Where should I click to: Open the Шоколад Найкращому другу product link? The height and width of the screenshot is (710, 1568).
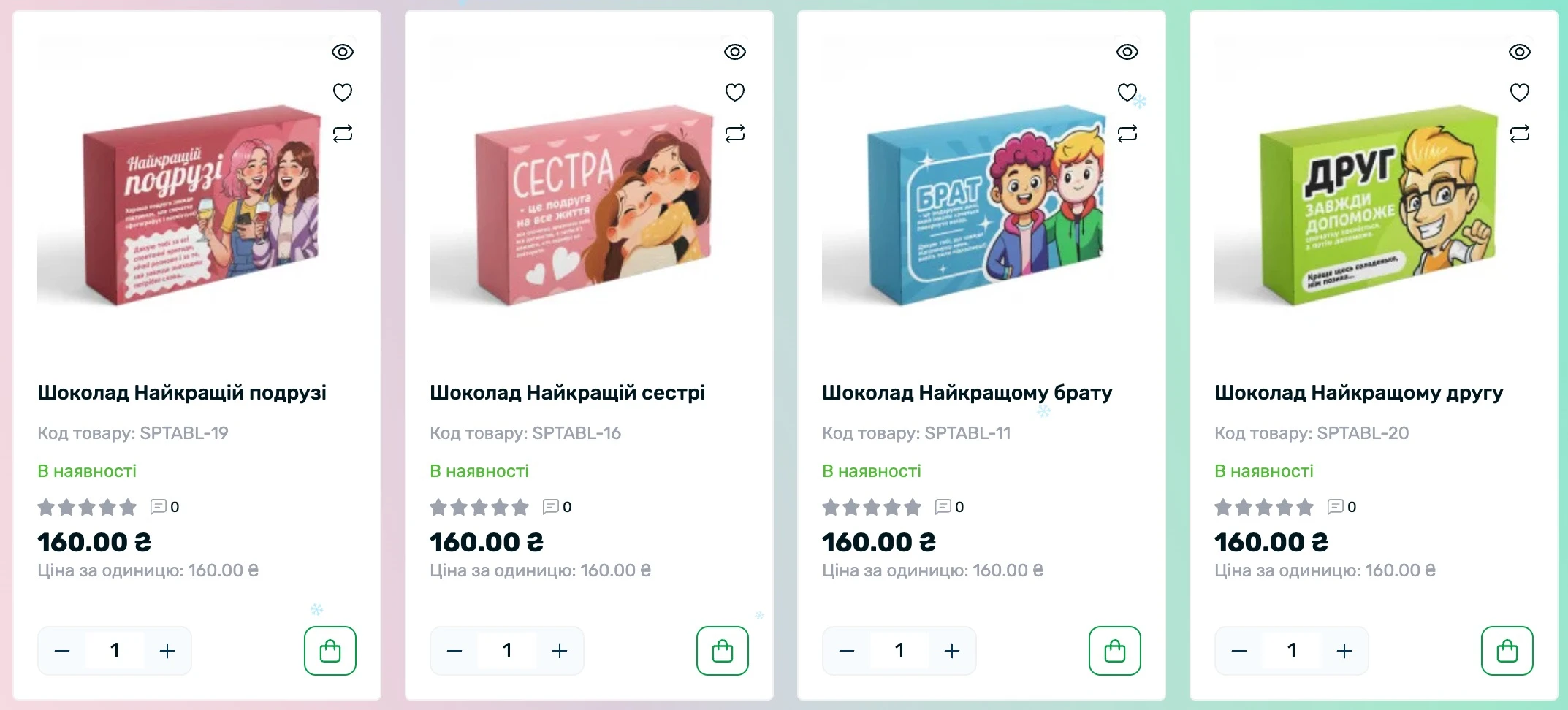click(1358, 393)
